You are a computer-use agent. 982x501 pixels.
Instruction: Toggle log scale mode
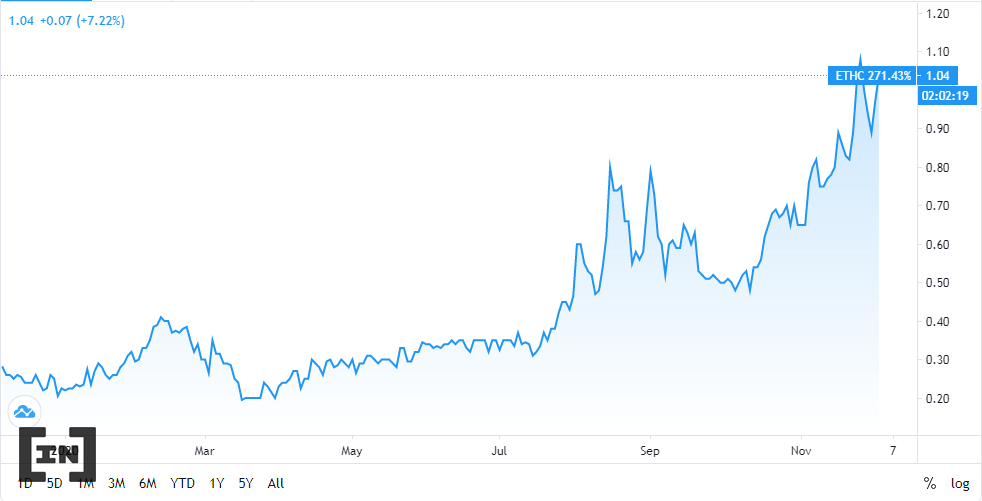(960, 483)
